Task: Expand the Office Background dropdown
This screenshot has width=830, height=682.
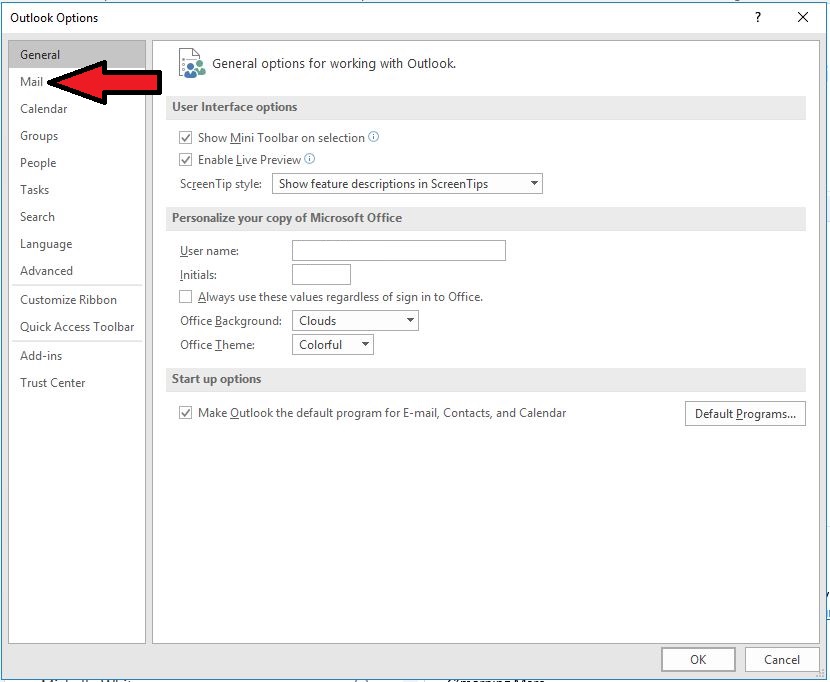Action: click(x=355, y=321)
